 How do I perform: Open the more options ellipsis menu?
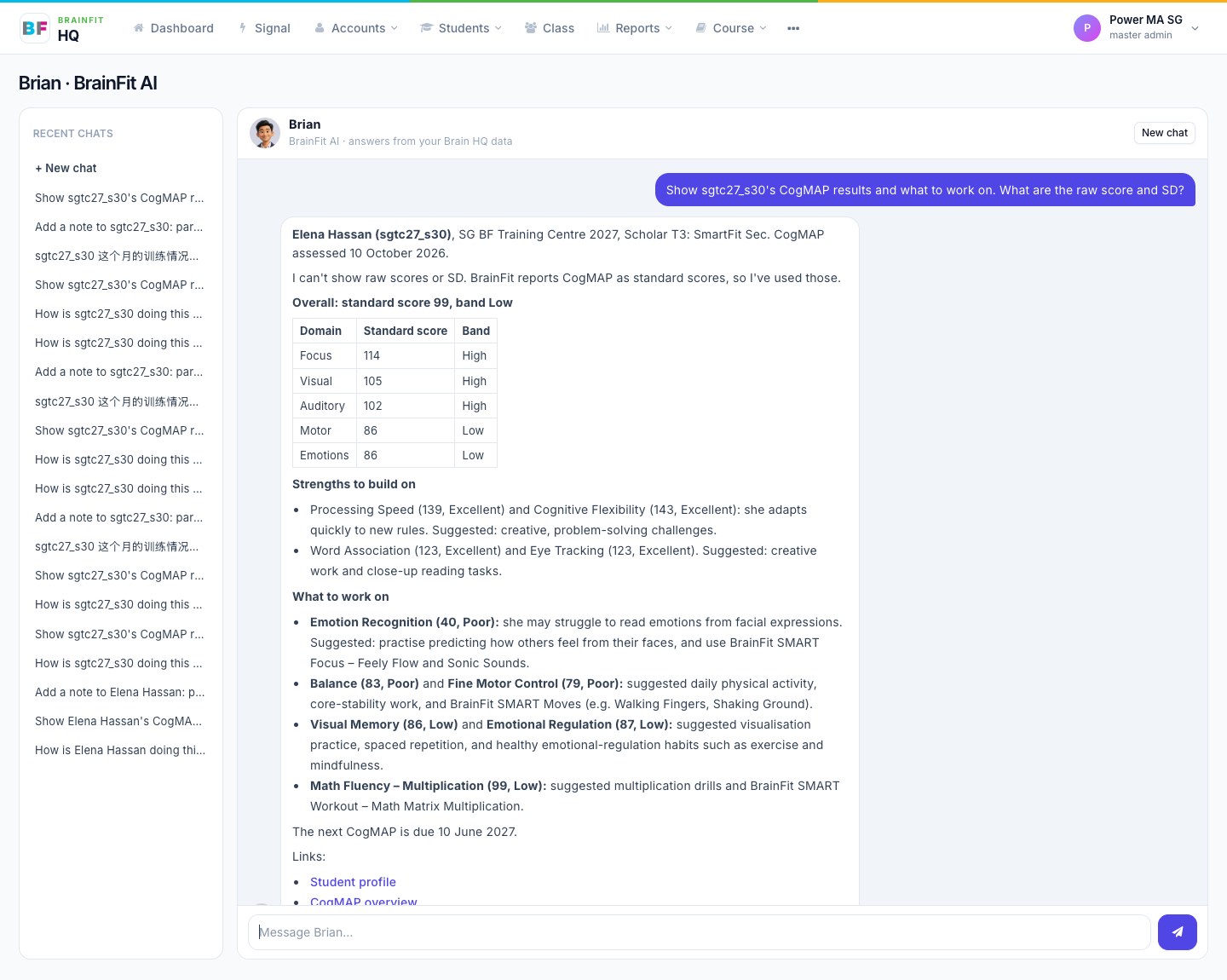[793, 28]
